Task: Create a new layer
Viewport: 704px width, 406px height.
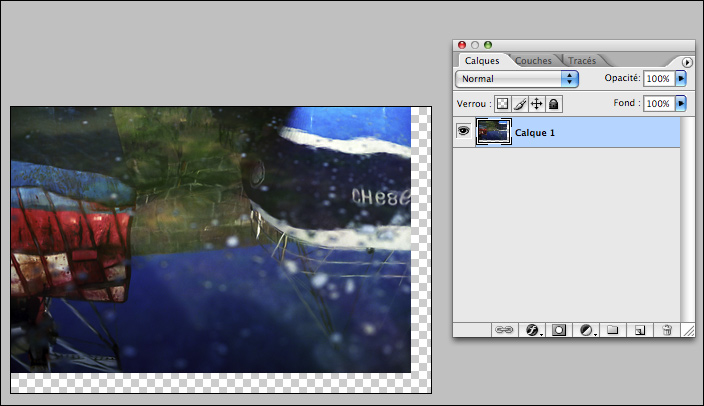Action: tap(640, 329)
